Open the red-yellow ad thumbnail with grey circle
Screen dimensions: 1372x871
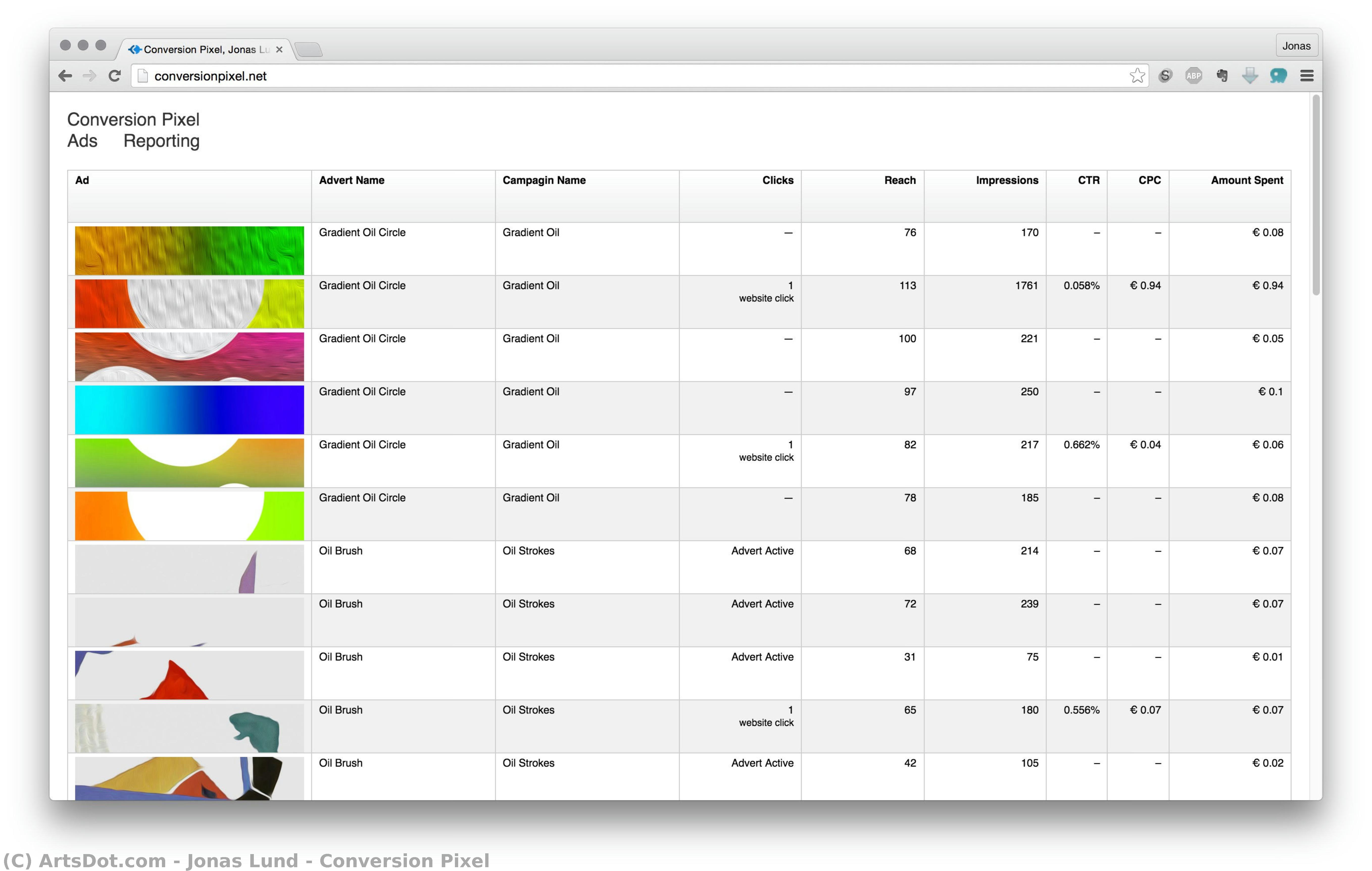[x=190, y=304]
